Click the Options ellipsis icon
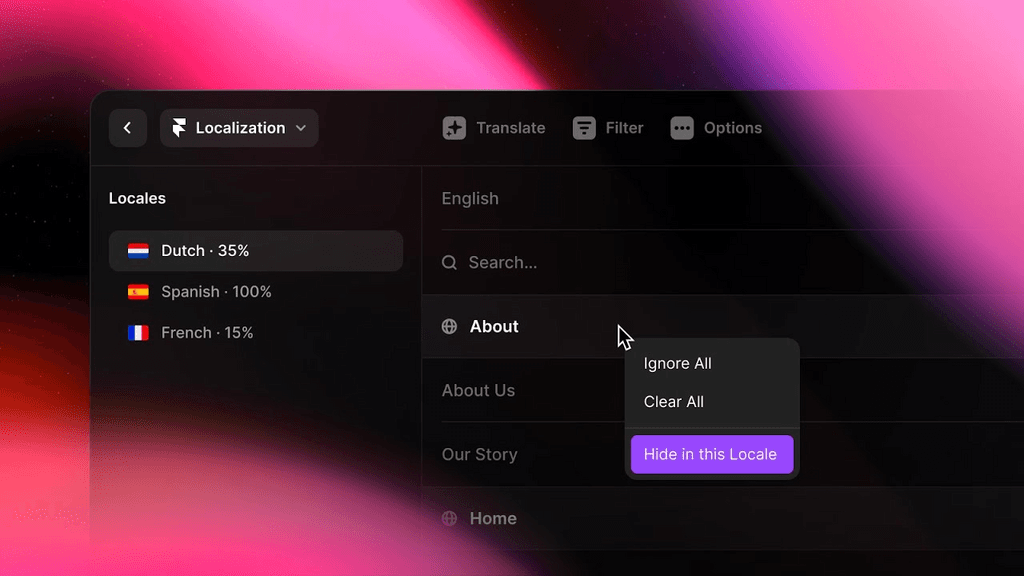1024x576 pixels. pos(682,128)
